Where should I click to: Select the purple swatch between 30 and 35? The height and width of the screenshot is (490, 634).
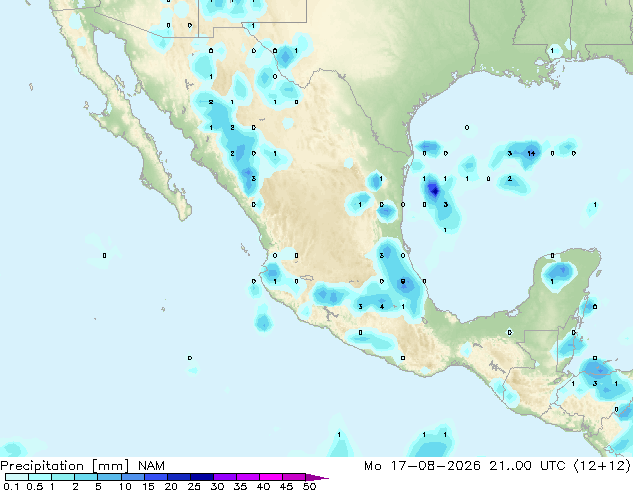pos(225,477)
